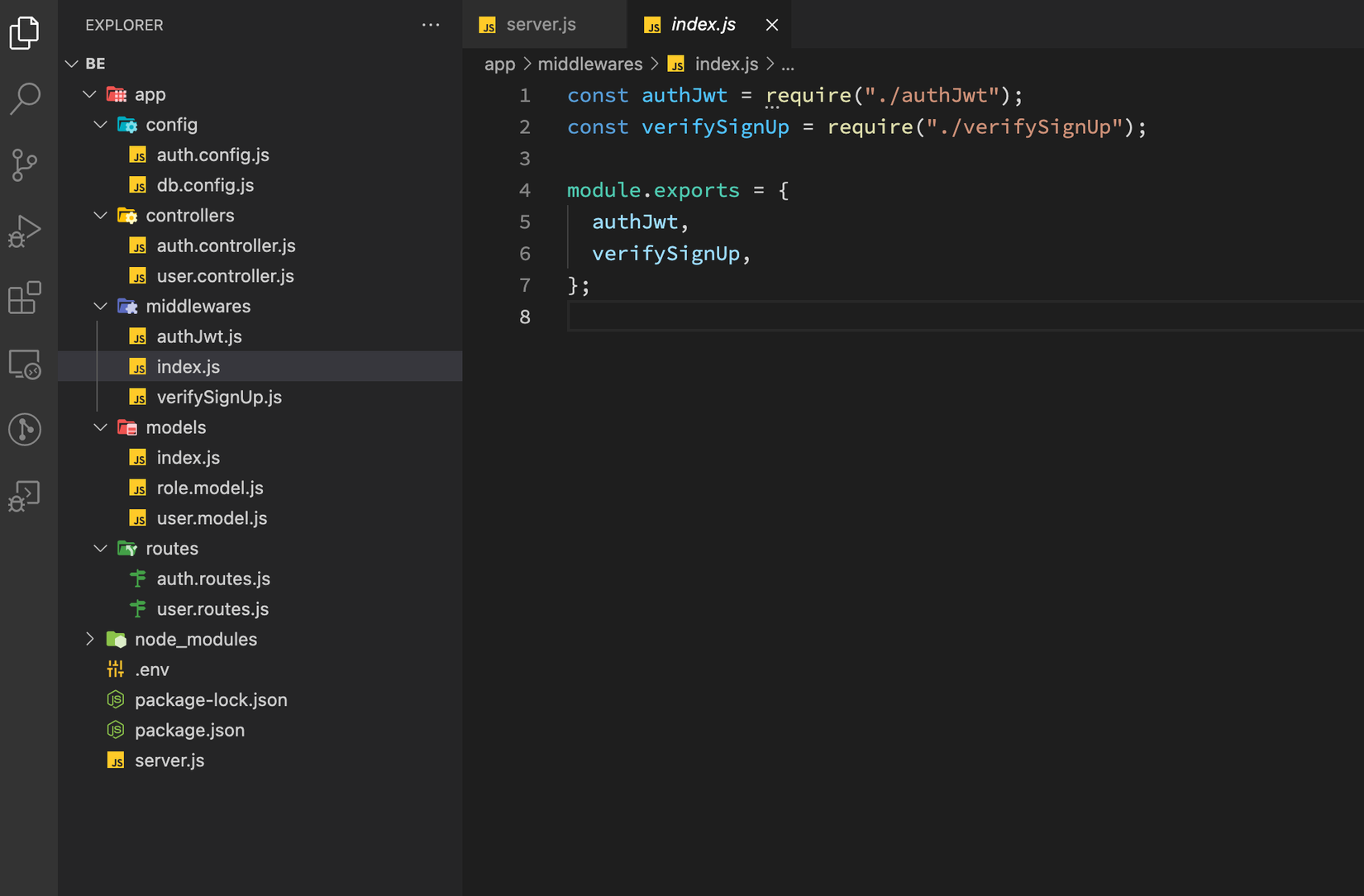Open role.model.js file

click(260, 488)
